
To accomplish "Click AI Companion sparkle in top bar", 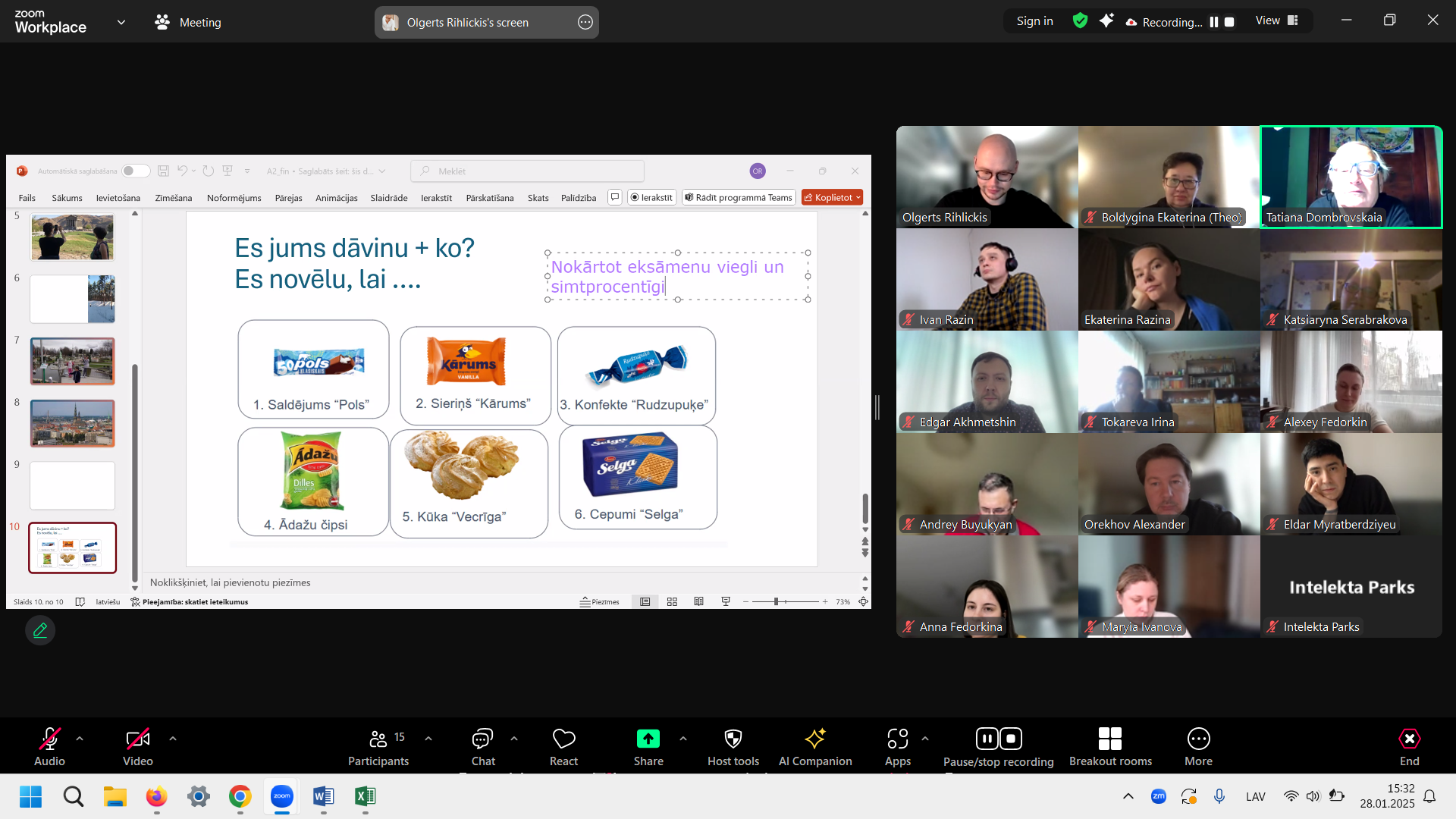I will pos(1106,20).
